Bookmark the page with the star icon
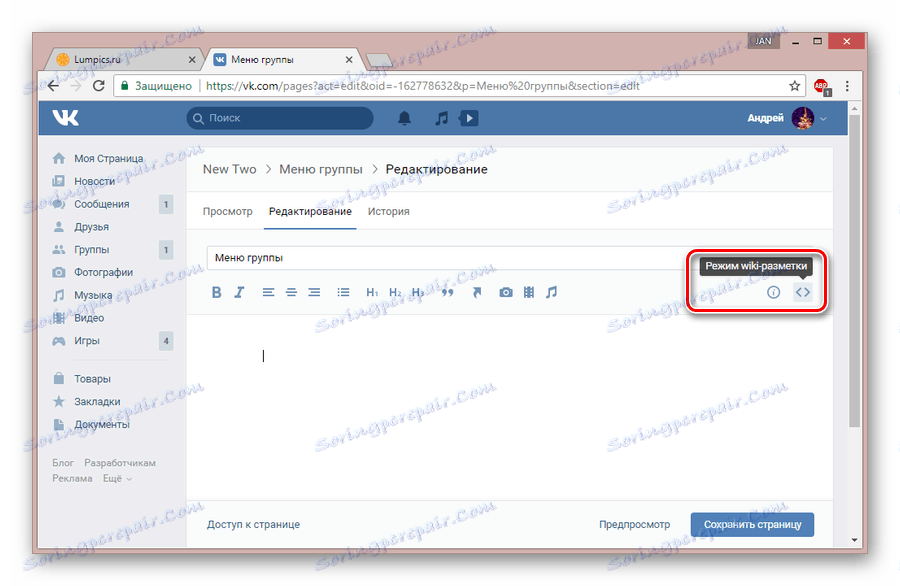Viewport: 900px width, 586px height. [794, 86]
